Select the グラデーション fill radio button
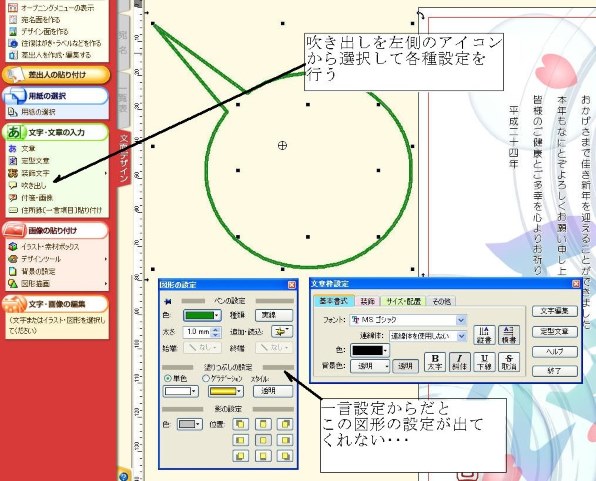Viewport: 596px width, 481px height. coord(206,378)
